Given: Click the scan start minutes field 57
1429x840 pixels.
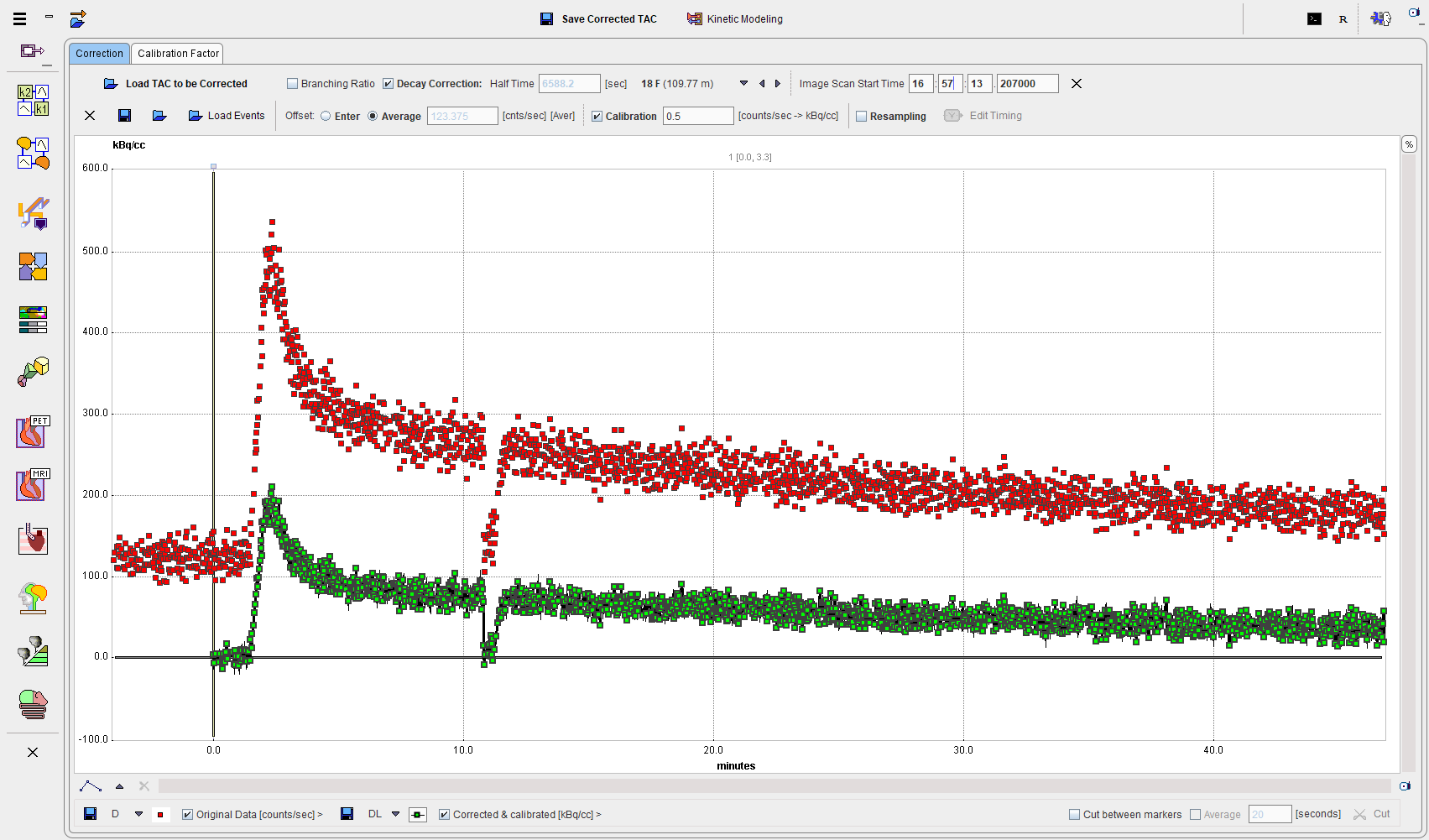Looking at the screenshot, I should (x=950, y=84).
